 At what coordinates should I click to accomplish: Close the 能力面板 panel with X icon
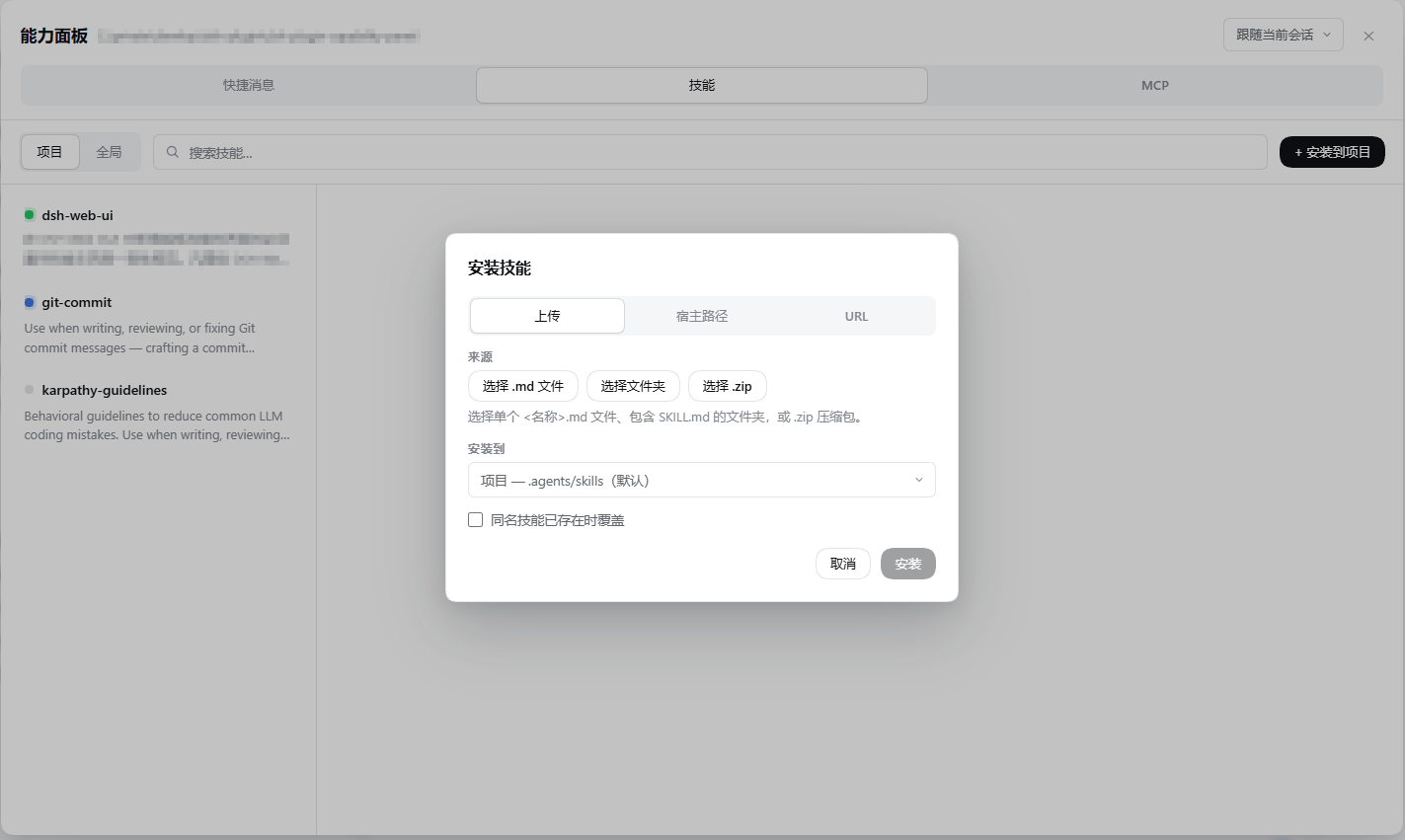[x=1368, y=36]
